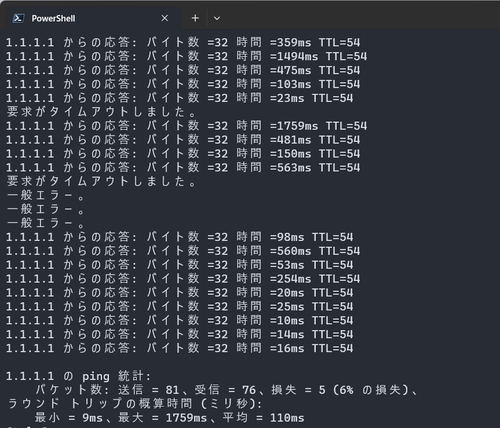Click the PowerShell icon in the tab
This screenshot has height=428, width=500.
[18, 18]
